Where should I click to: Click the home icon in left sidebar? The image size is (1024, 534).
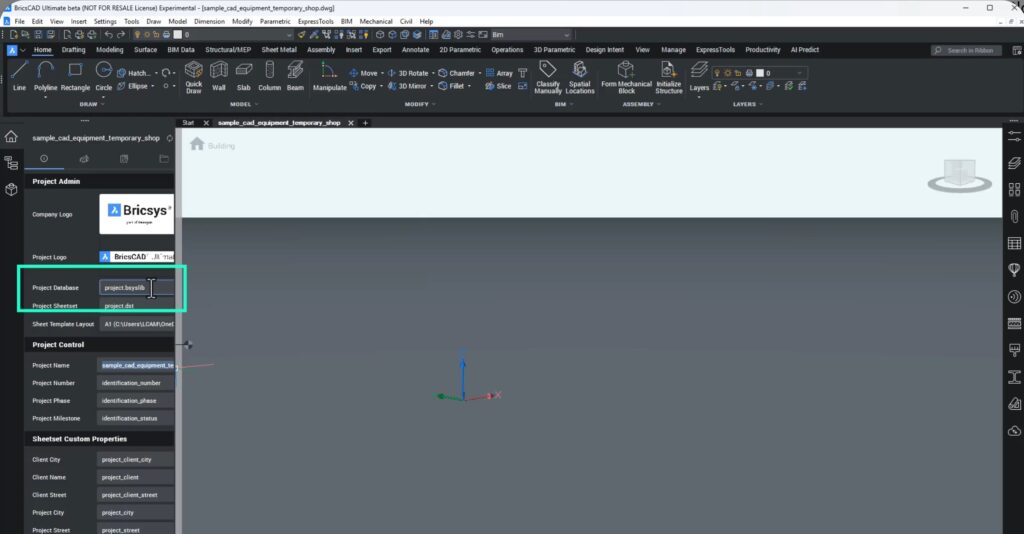(11, 136)
